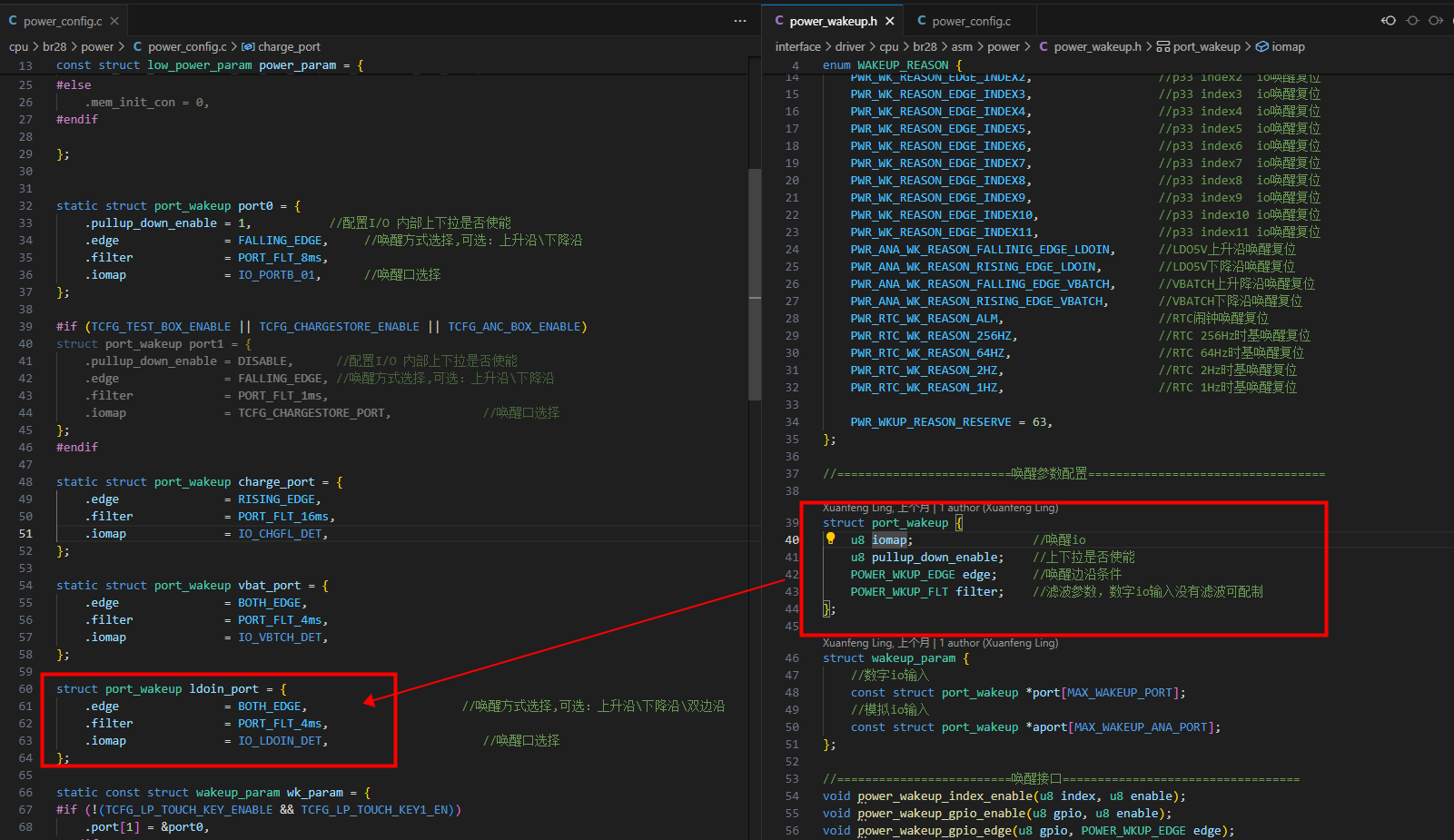The height and width of the screenshot is (840, 1454).
Task: Click left editor vertical scrollbar thumb
Action: click(755, 284)
